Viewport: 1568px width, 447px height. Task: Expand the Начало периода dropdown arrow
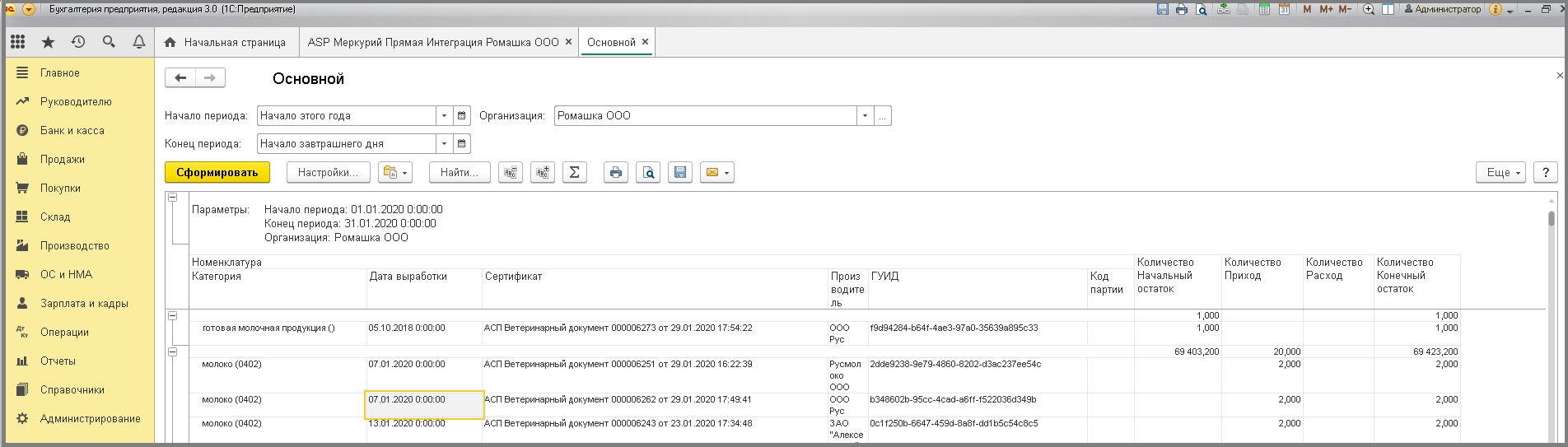[445, 116]
